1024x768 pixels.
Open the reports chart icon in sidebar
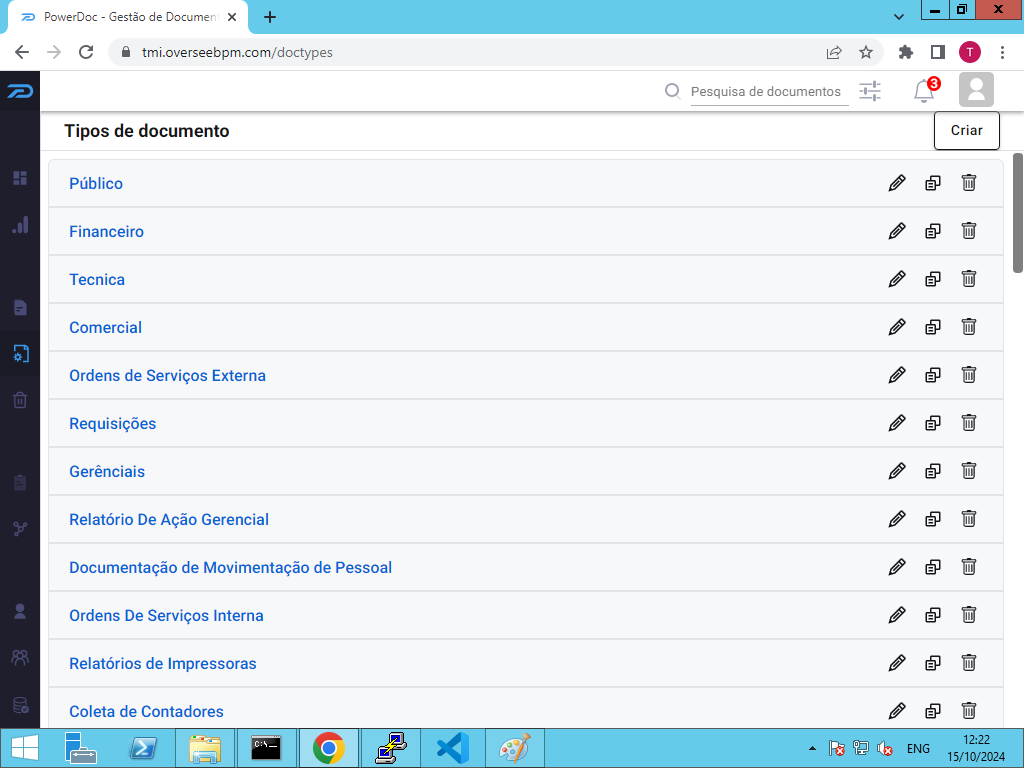tap(20, 225)
